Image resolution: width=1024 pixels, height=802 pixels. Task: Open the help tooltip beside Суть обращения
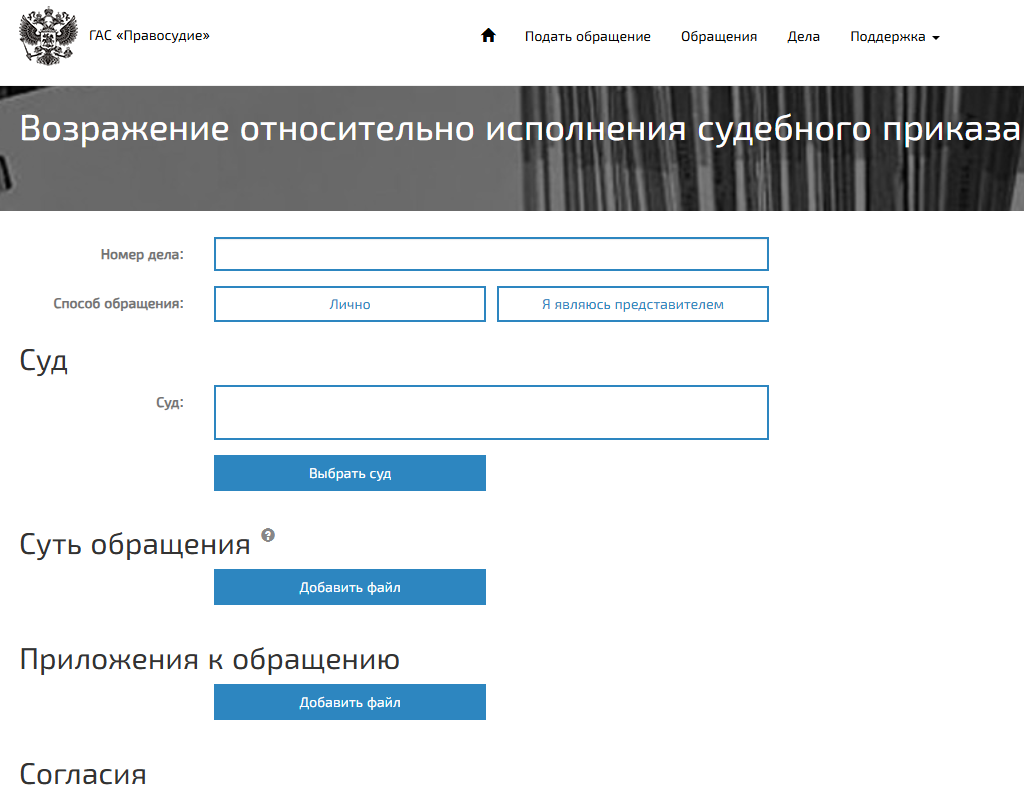point(267,536)
